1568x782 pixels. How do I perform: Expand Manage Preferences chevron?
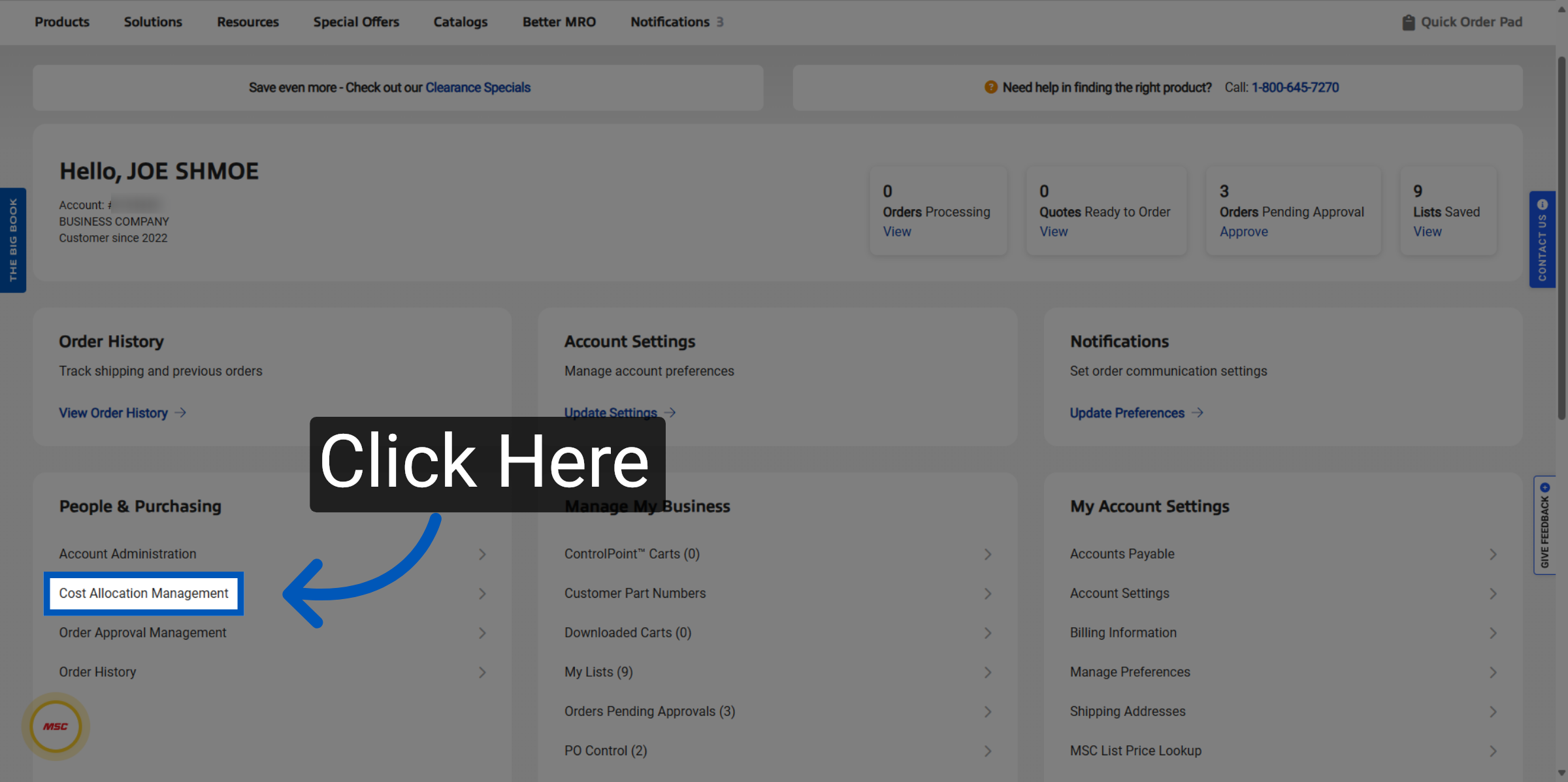pos(1493,672)
